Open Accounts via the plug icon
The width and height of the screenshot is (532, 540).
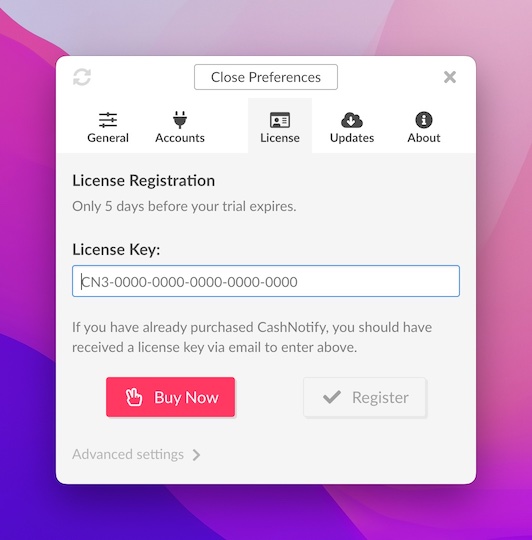pyautogui.click(x=180, y=120)
